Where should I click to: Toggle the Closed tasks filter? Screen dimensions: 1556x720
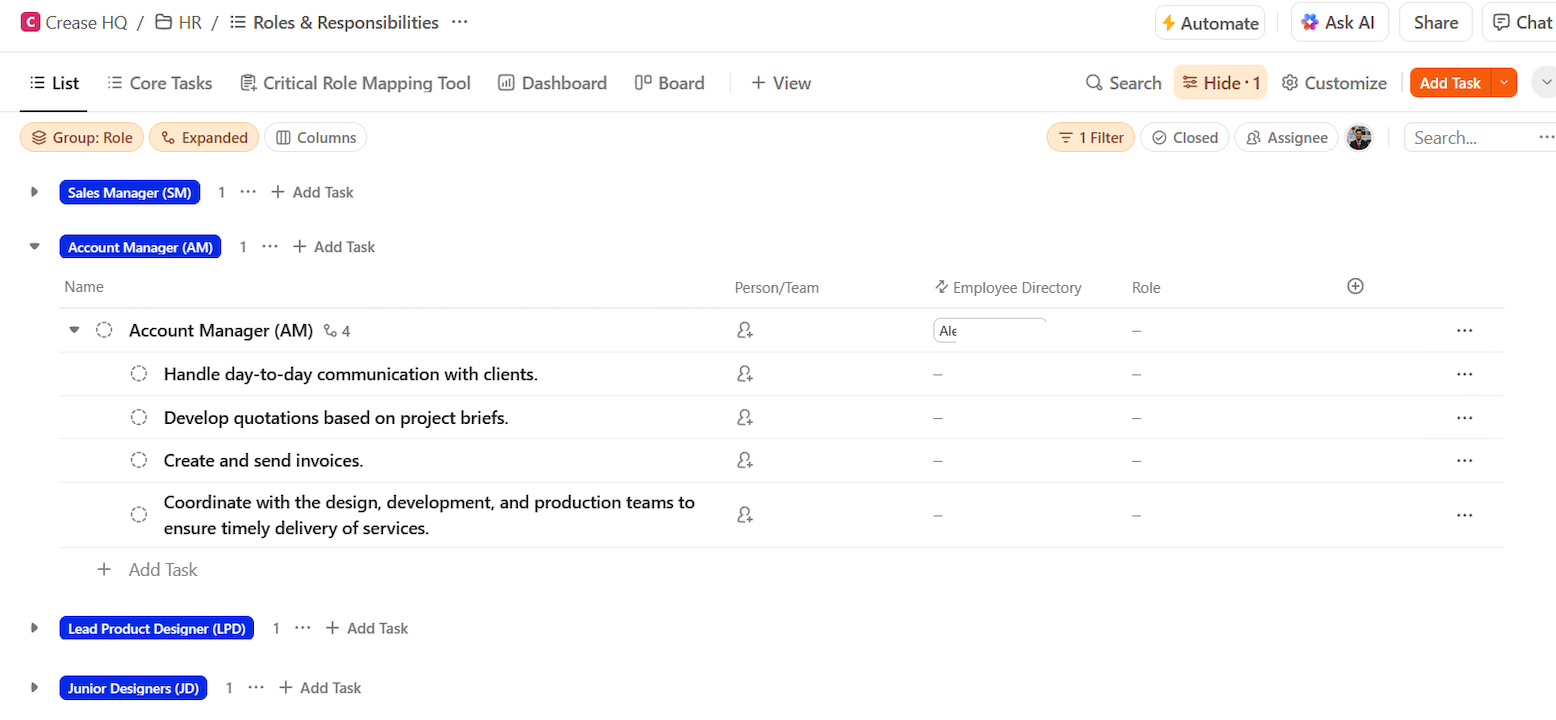pyautogui.click(x=1185, y=138)
